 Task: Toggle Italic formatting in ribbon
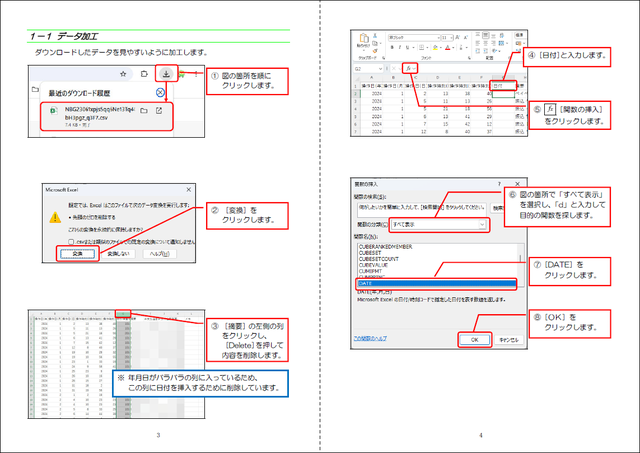400,47
